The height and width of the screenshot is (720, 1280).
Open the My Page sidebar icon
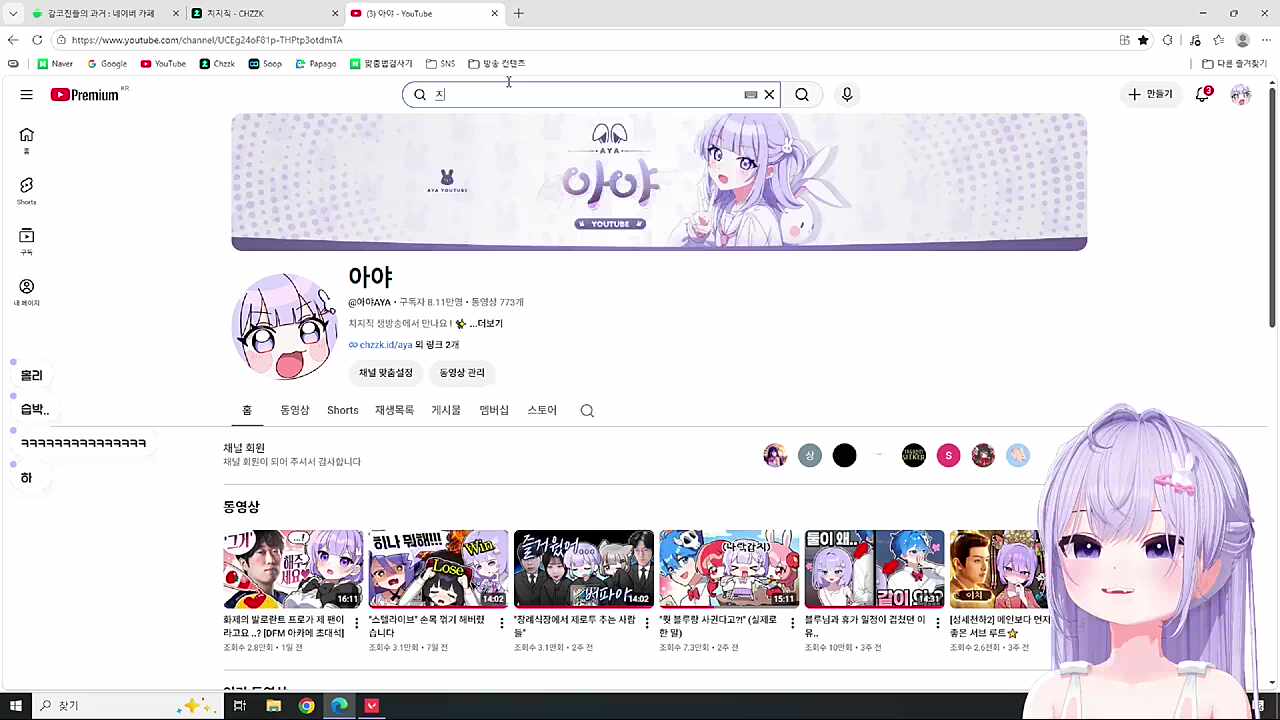pos(26,292)
